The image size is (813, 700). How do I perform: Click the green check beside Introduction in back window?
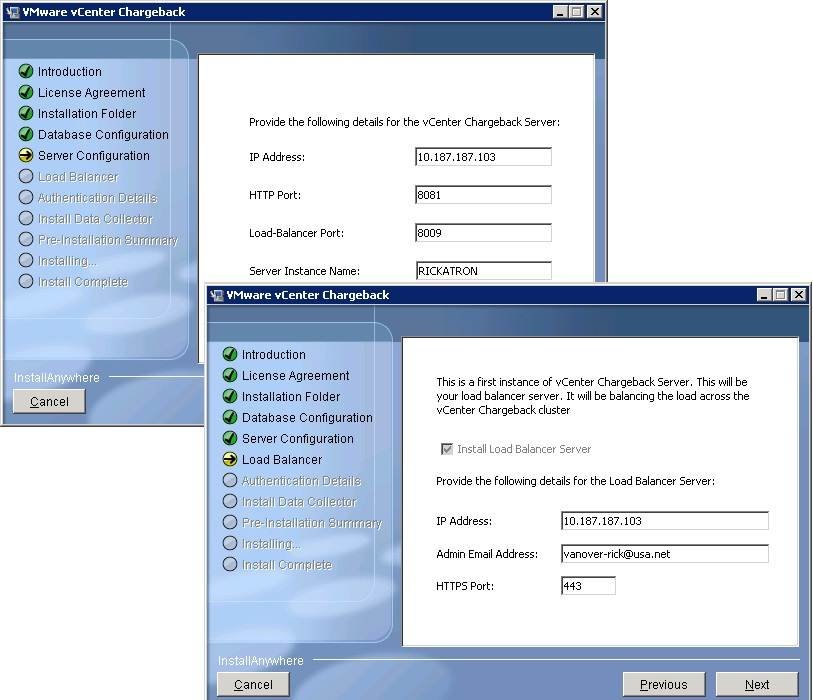(x=26, y=72)
